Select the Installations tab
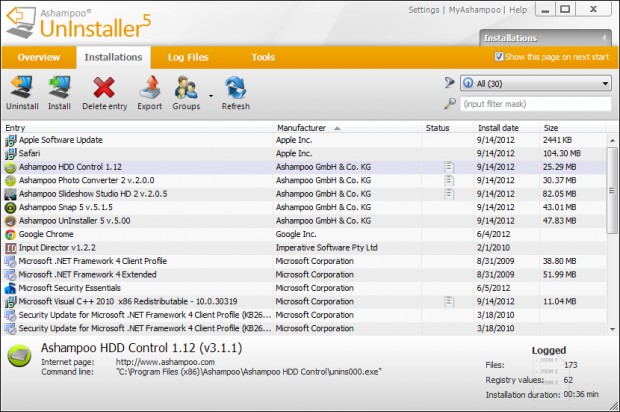 [x=113, y=57]
